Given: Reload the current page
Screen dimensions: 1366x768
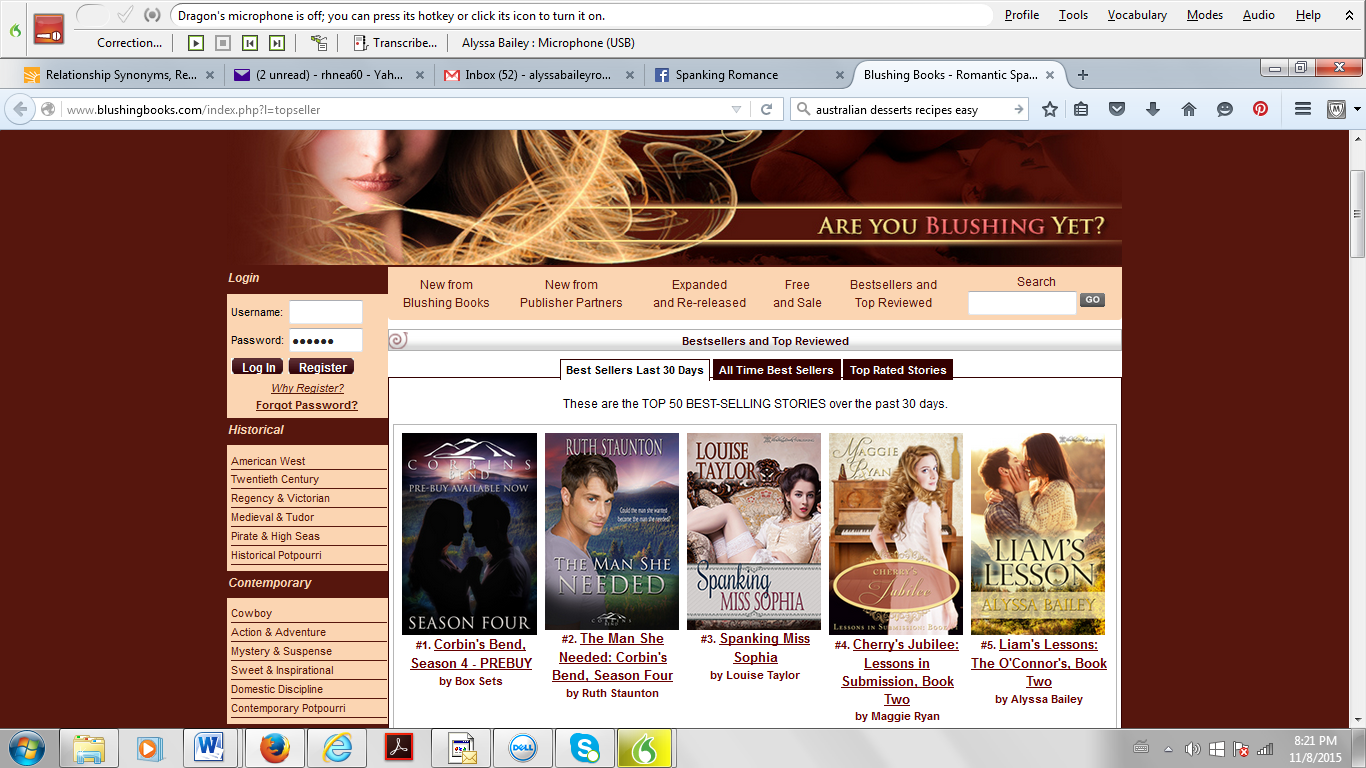Looking at the screenshot, I should coord(767,110).
